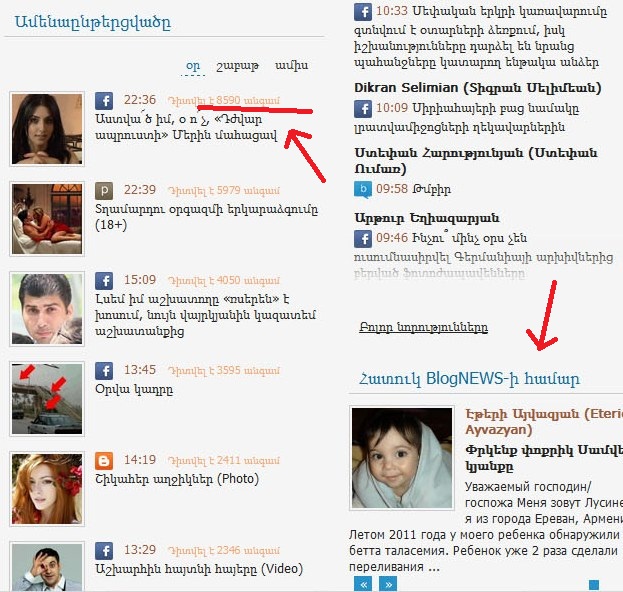Click Facebook icon beside the 10:09 entry

tap(363, 109)
